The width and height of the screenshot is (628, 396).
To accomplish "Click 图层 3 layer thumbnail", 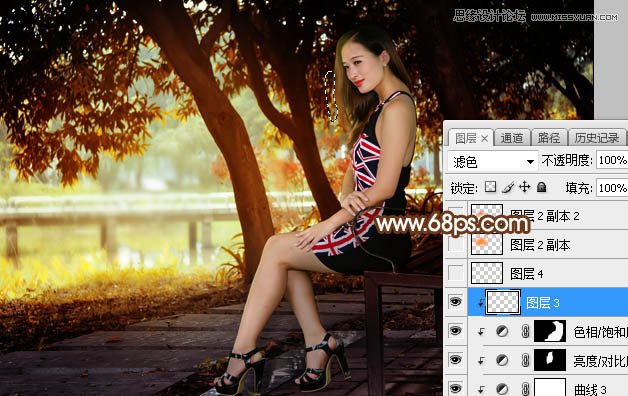I will (x=503, y=302).
